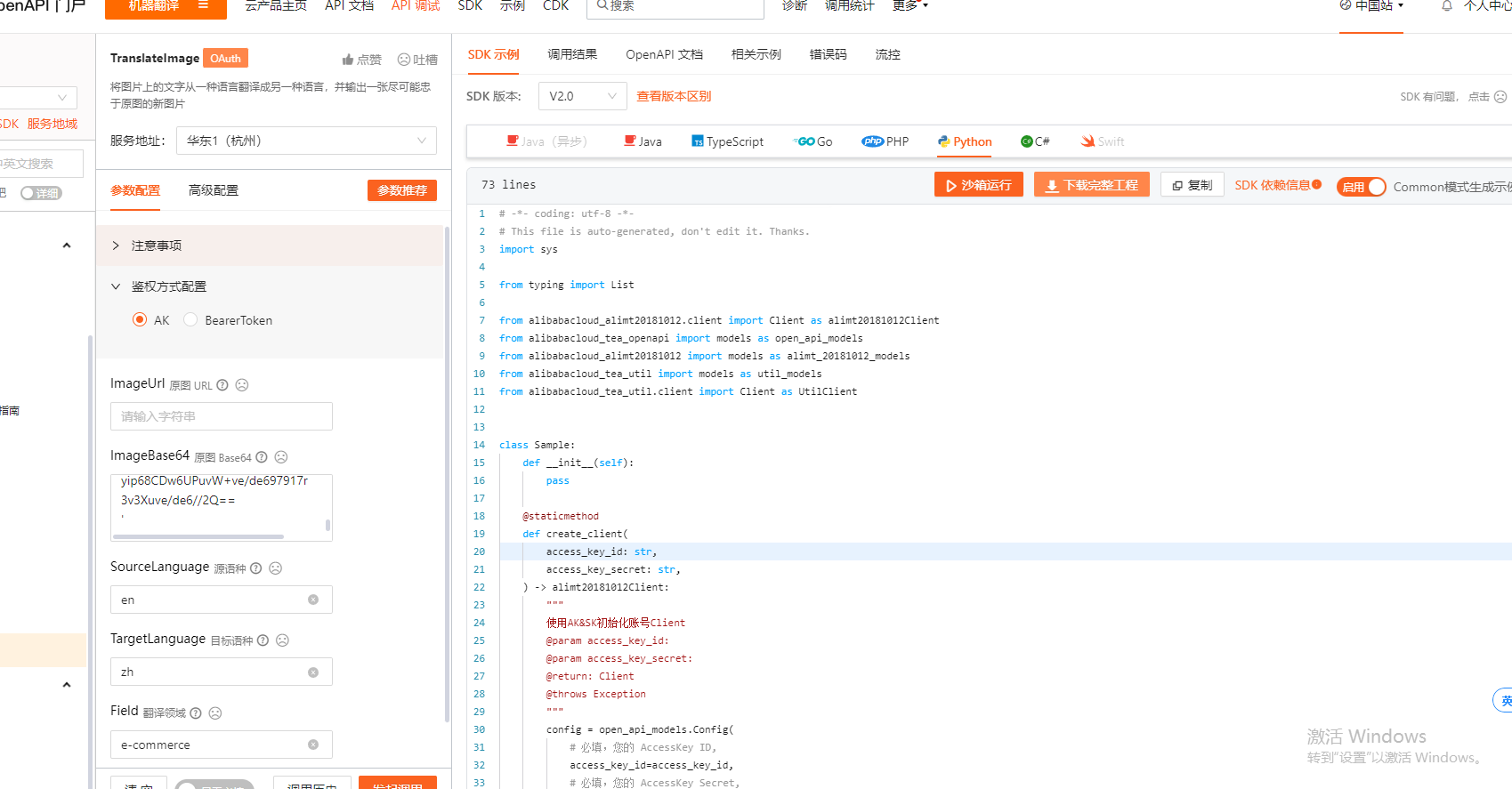
Task: Click the notification bell icon
Action: tap(1447, 5)
